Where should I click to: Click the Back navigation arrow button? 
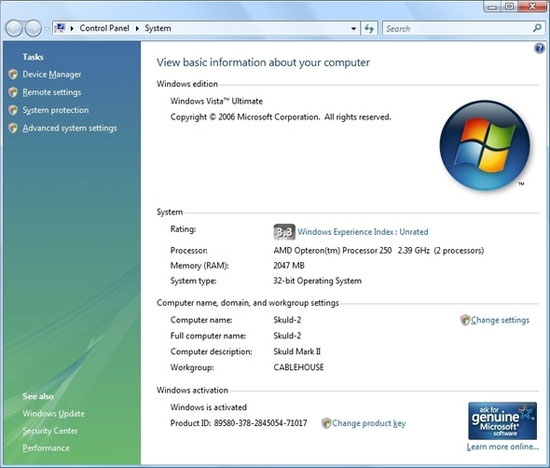(x=14, y=28)
